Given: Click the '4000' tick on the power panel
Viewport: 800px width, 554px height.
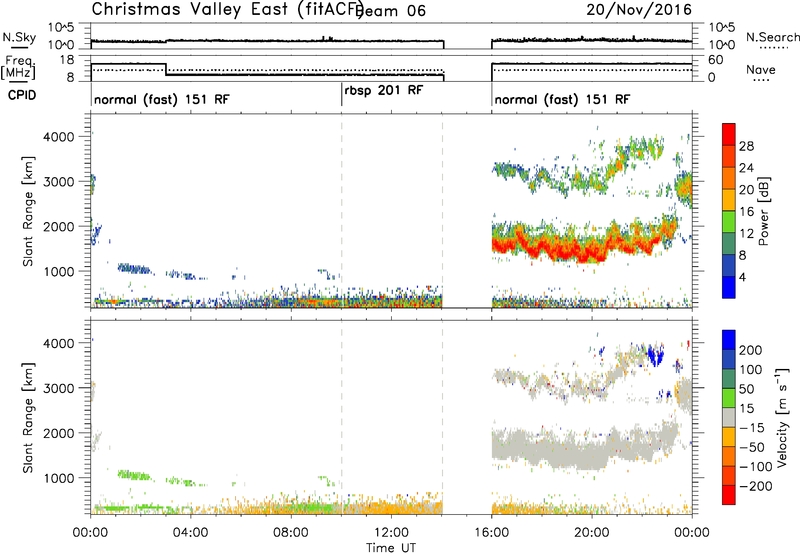Looking at the screenshot, I should [x=58, y=137].
